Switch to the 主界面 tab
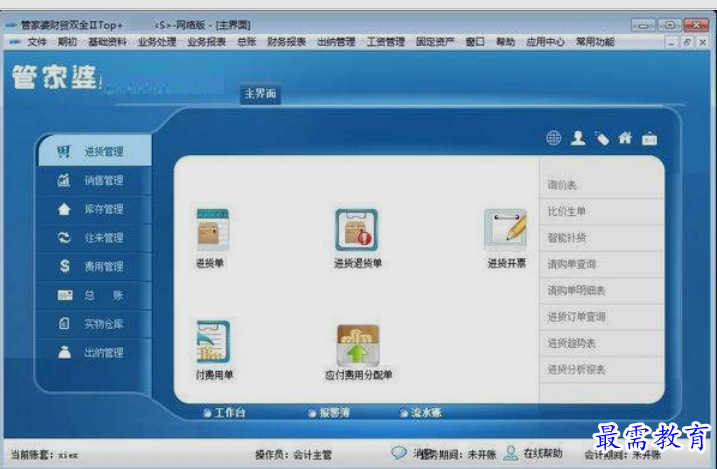 coord(260,94)
